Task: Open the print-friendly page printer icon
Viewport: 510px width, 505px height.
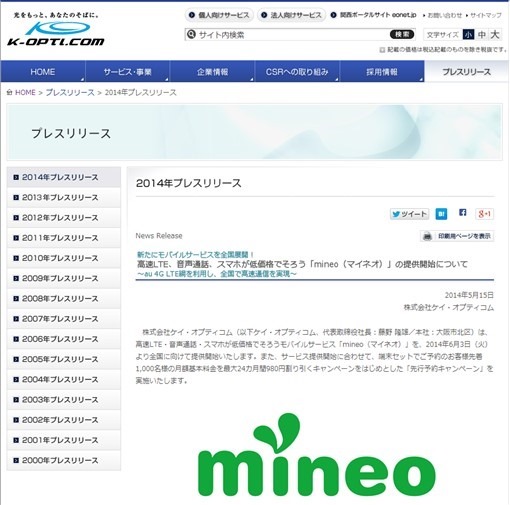Action: (427, 236)
